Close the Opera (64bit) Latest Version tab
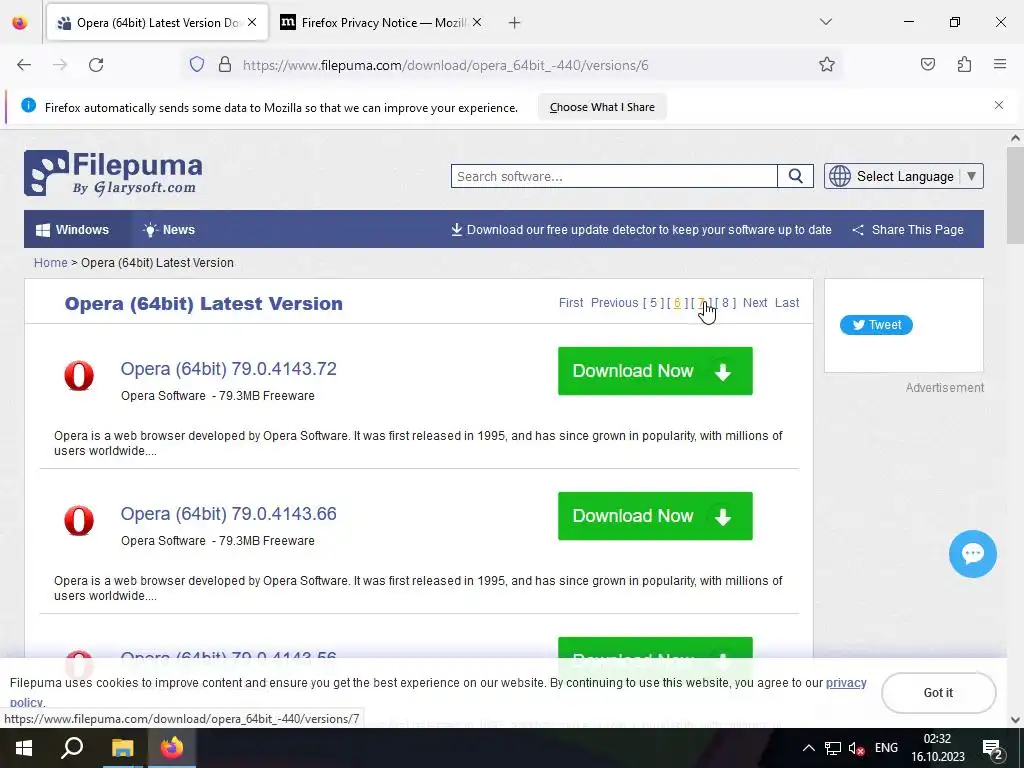This screenshot has height=768, width=1024. point(252,22)
